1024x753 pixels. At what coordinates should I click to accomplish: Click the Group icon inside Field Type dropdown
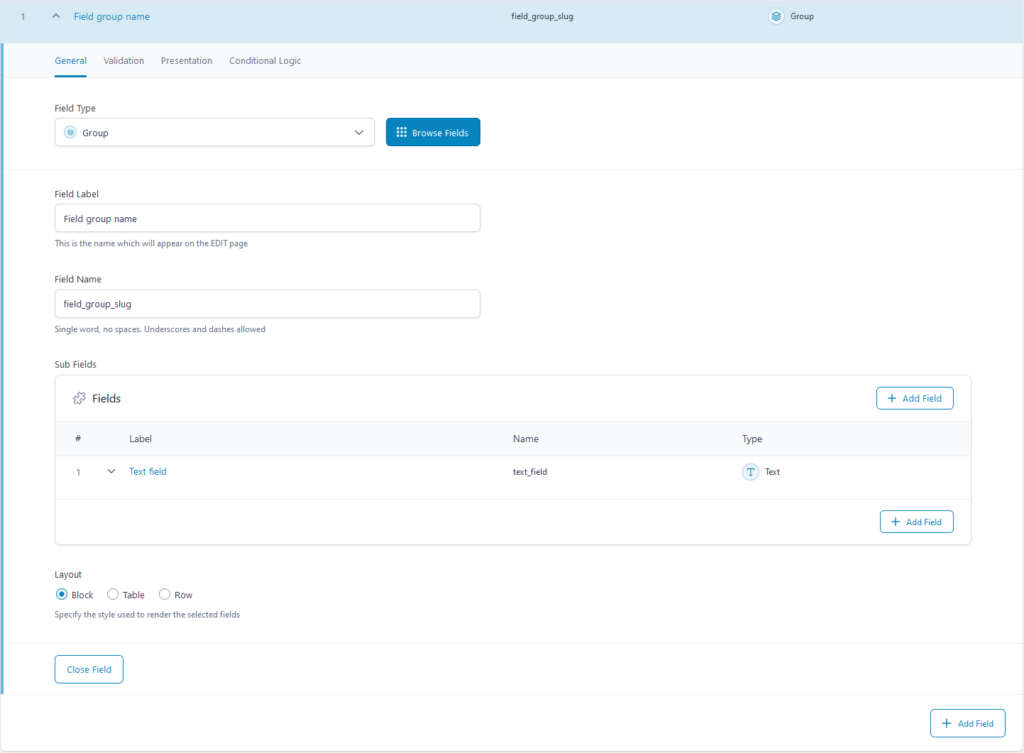coord(71,133)
